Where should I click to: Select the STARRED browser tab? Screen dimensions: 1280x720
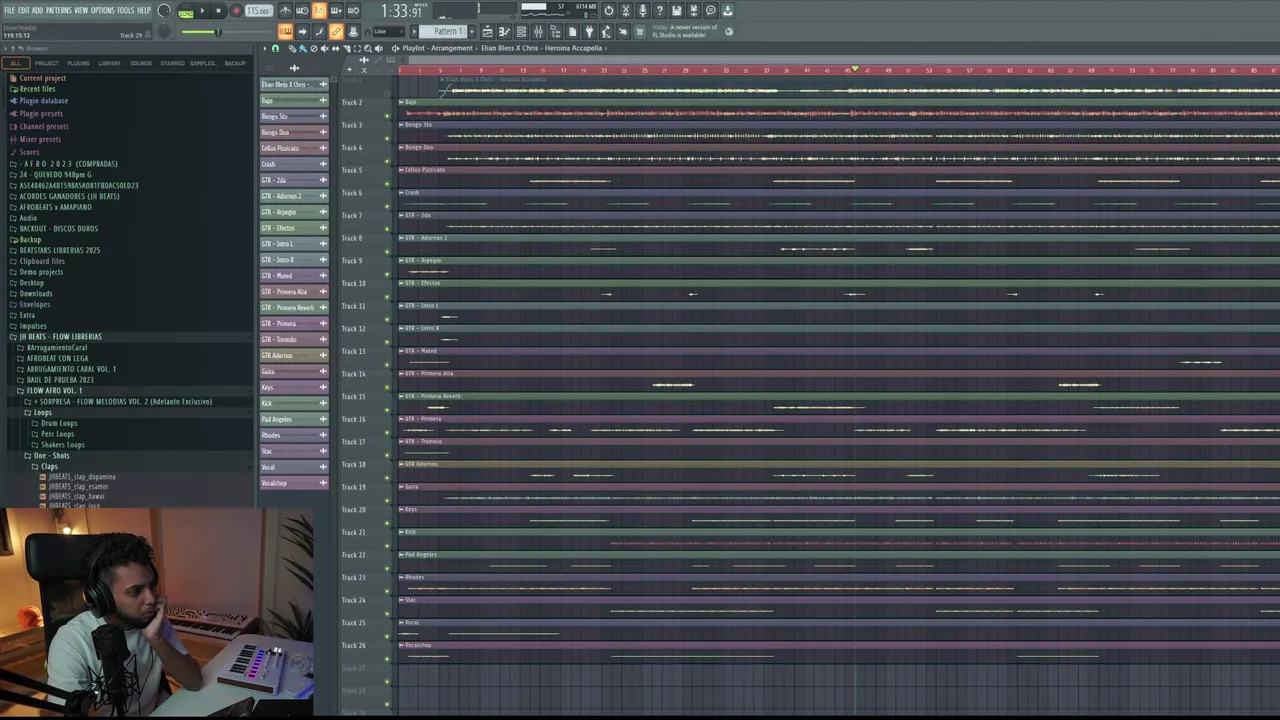click(172, 63)
